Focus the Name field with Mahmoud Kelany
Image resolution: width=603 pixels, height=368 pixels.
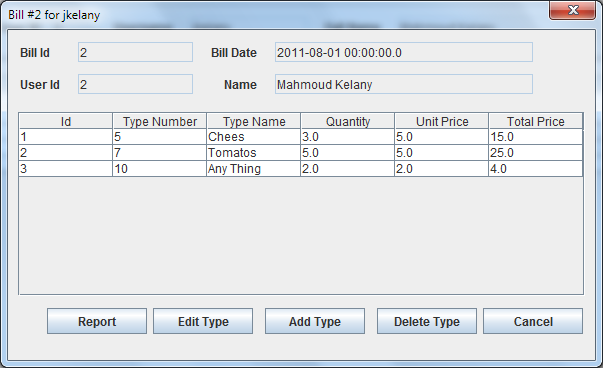[404, 84]
